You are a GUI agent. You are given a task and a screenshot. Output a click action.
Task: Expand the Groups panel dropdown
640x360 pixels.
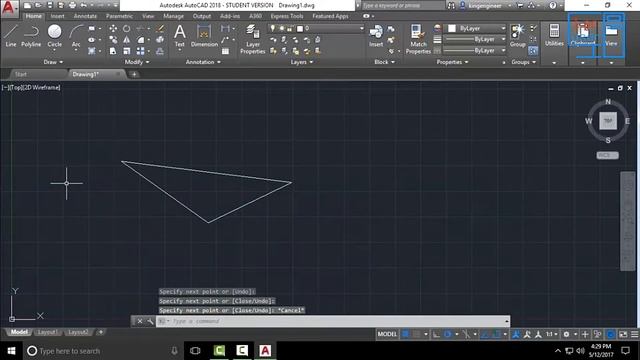524,62
